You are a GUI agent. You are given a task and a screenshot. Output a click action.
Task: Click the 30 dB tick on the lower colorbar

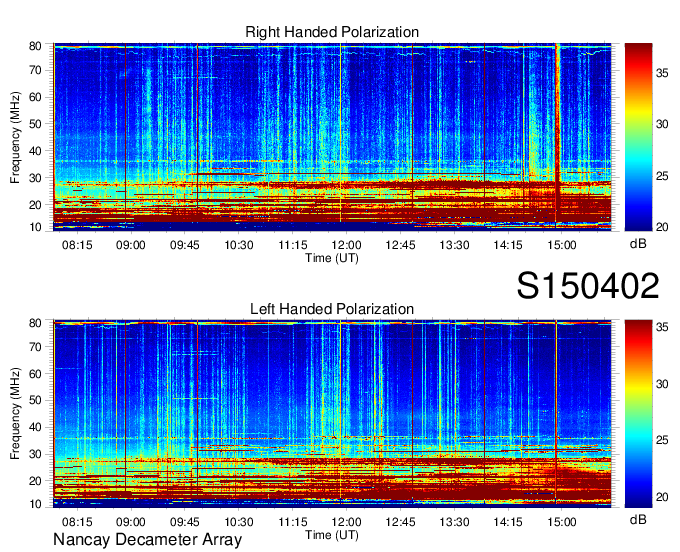pyautogui.click(x=662, y=383)
